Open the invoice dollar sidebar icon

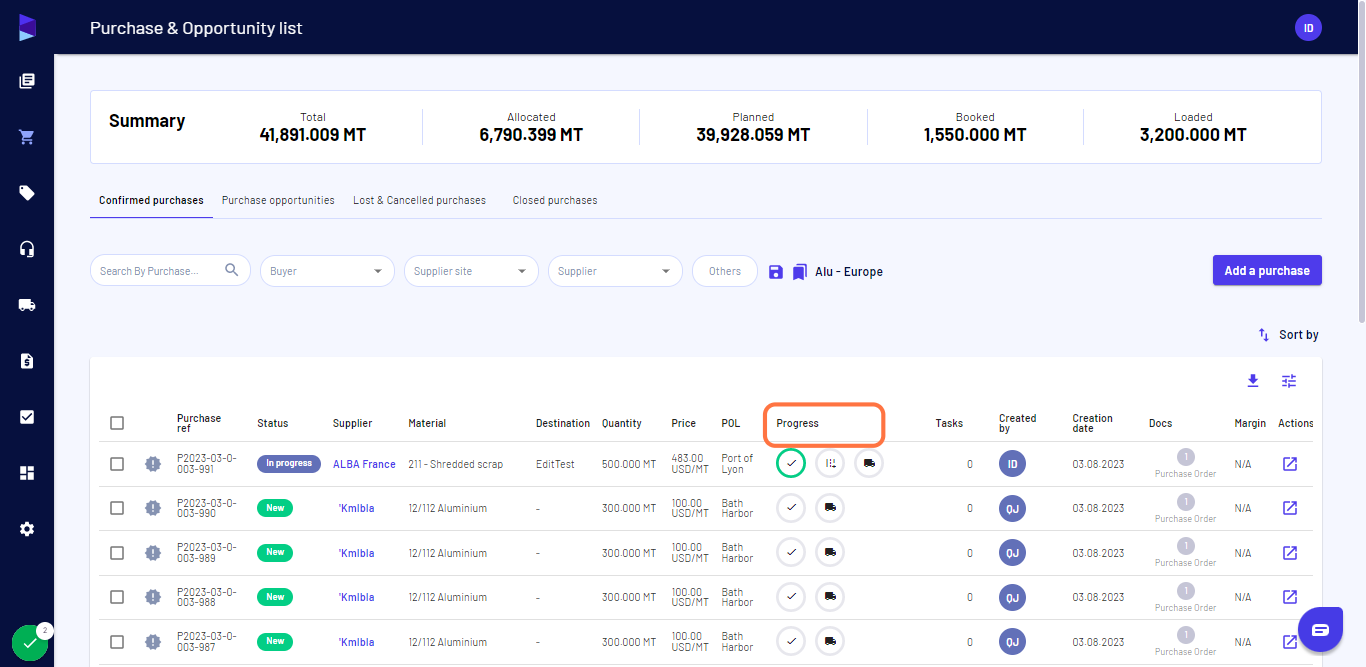pyautogui.click(x=27, y=361)
